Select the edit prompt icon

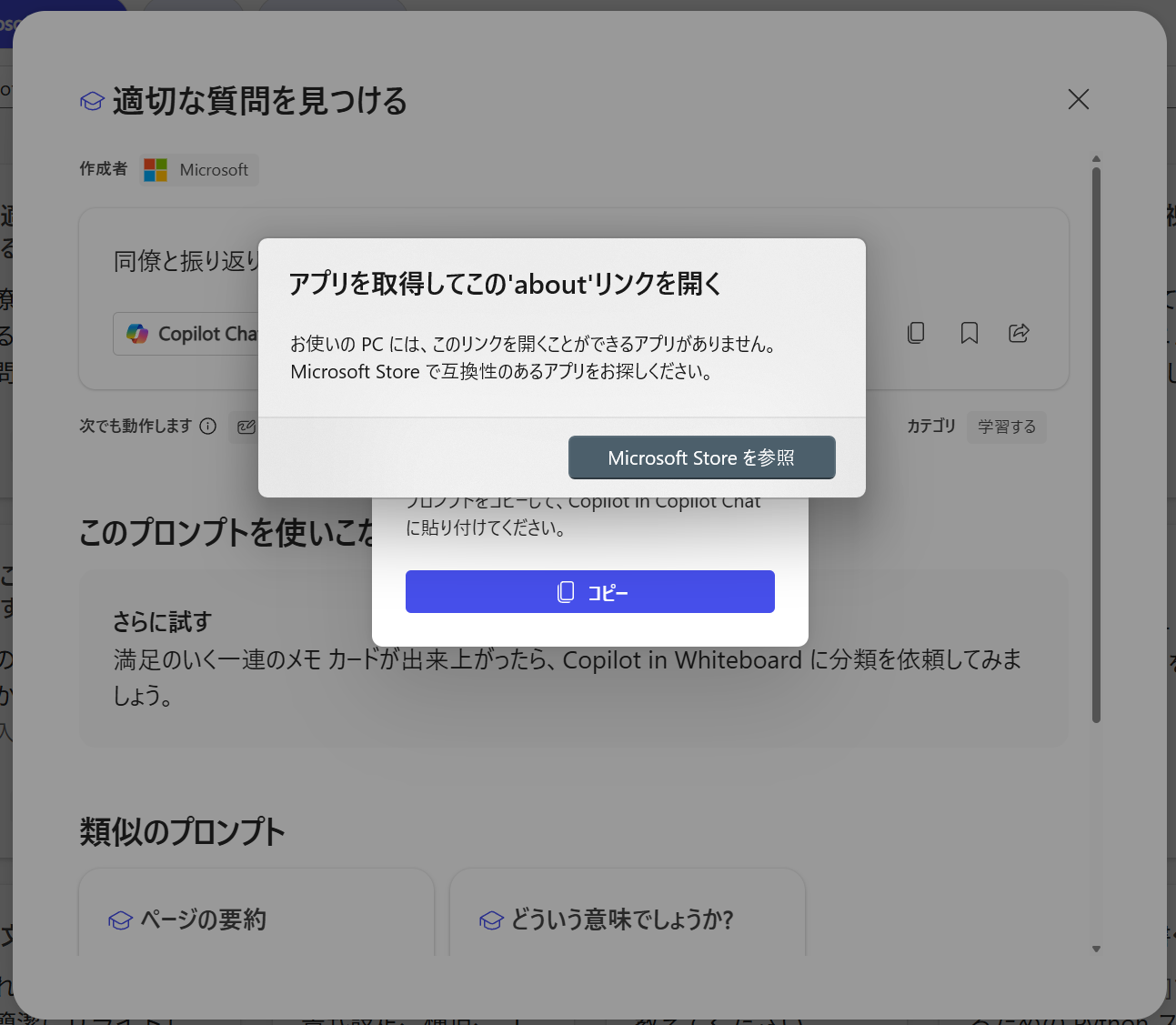tap(246, 427)
